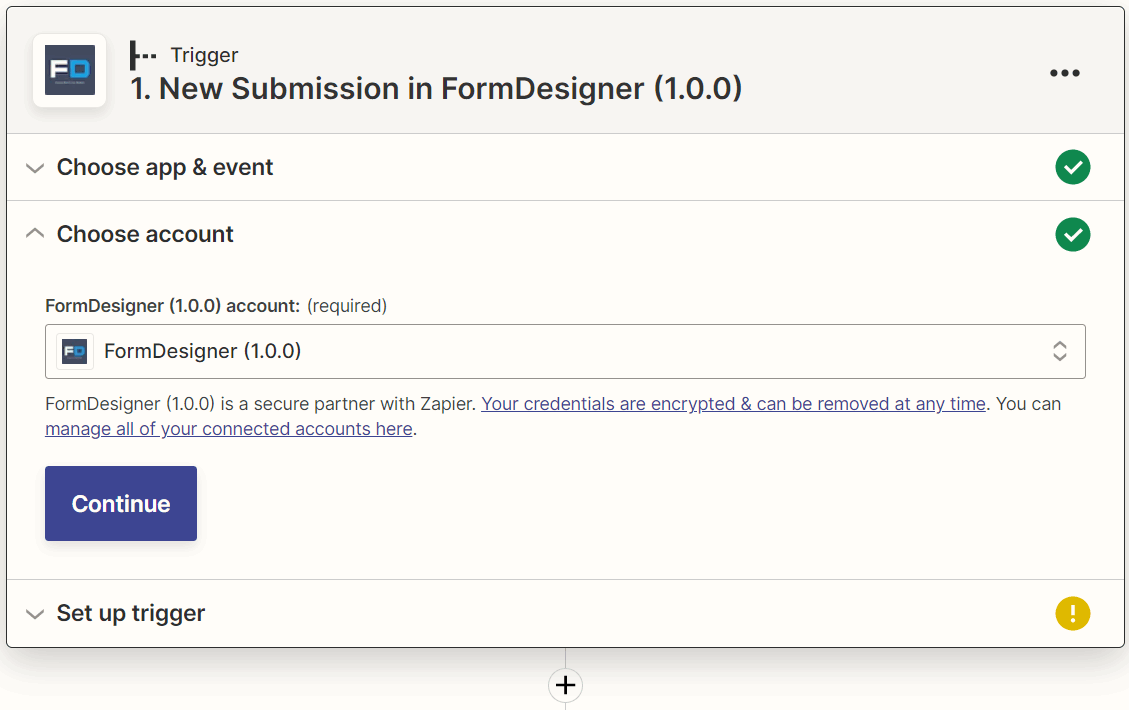Select the Choose account section header
1129x710 pixels.
pos(145,234)
